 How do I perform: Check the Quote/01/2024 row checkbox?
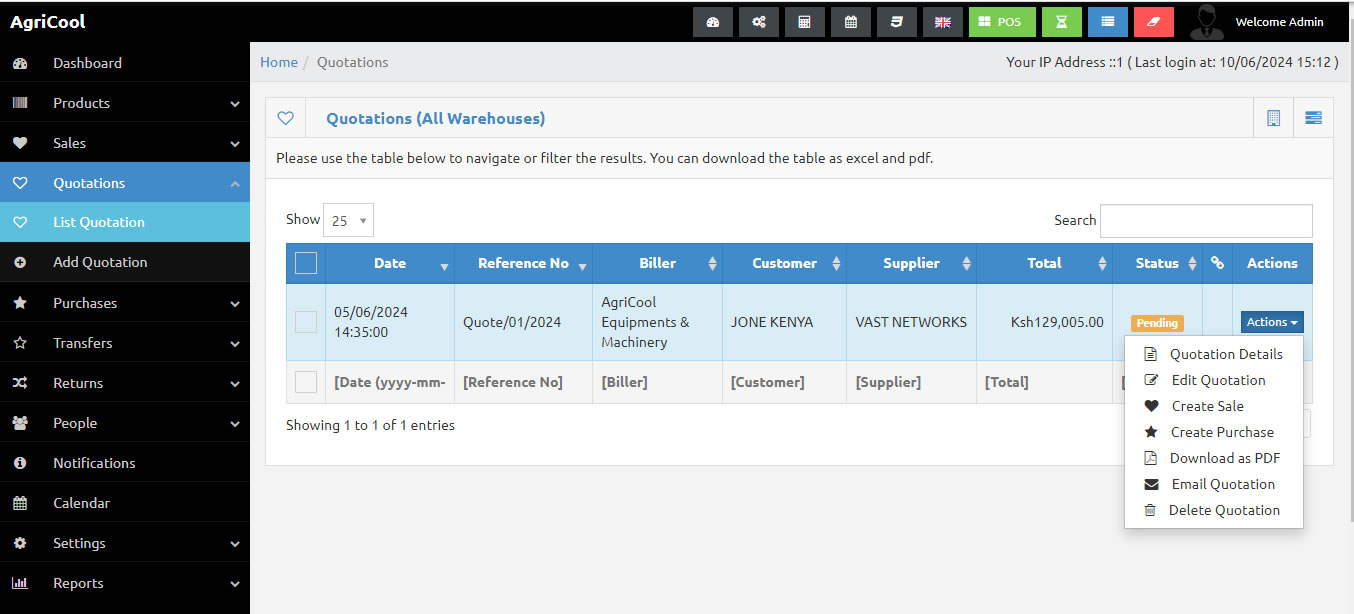coord(306,322)
